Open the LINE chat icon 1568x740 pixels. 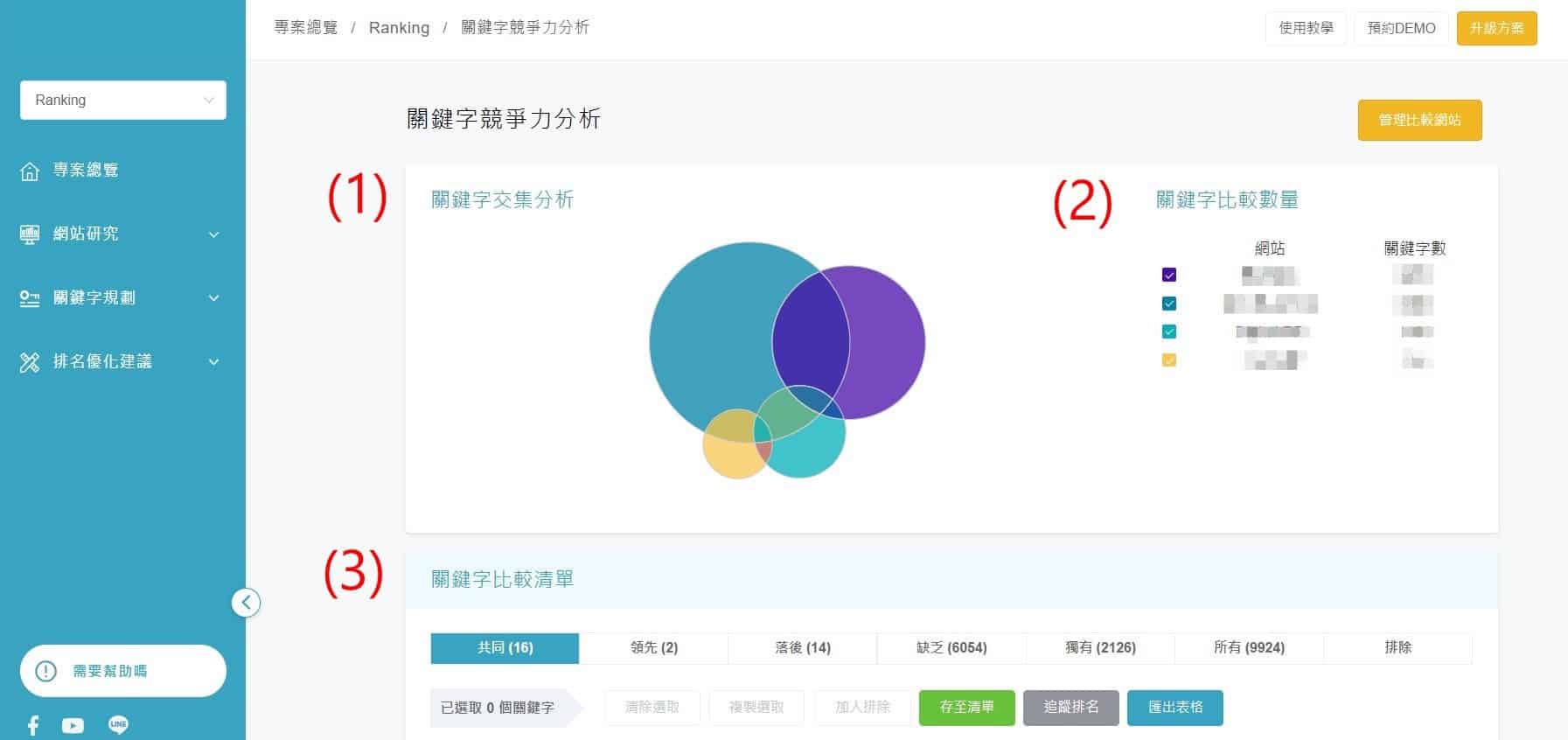tap(118, 724)
